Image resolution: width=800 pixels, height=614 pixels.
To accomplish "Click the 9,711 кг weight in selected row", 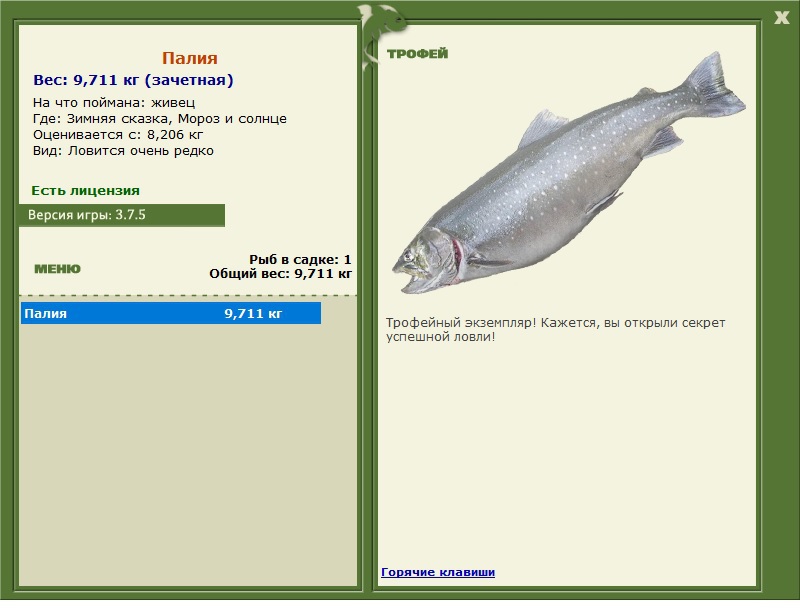I will [253, 314].
